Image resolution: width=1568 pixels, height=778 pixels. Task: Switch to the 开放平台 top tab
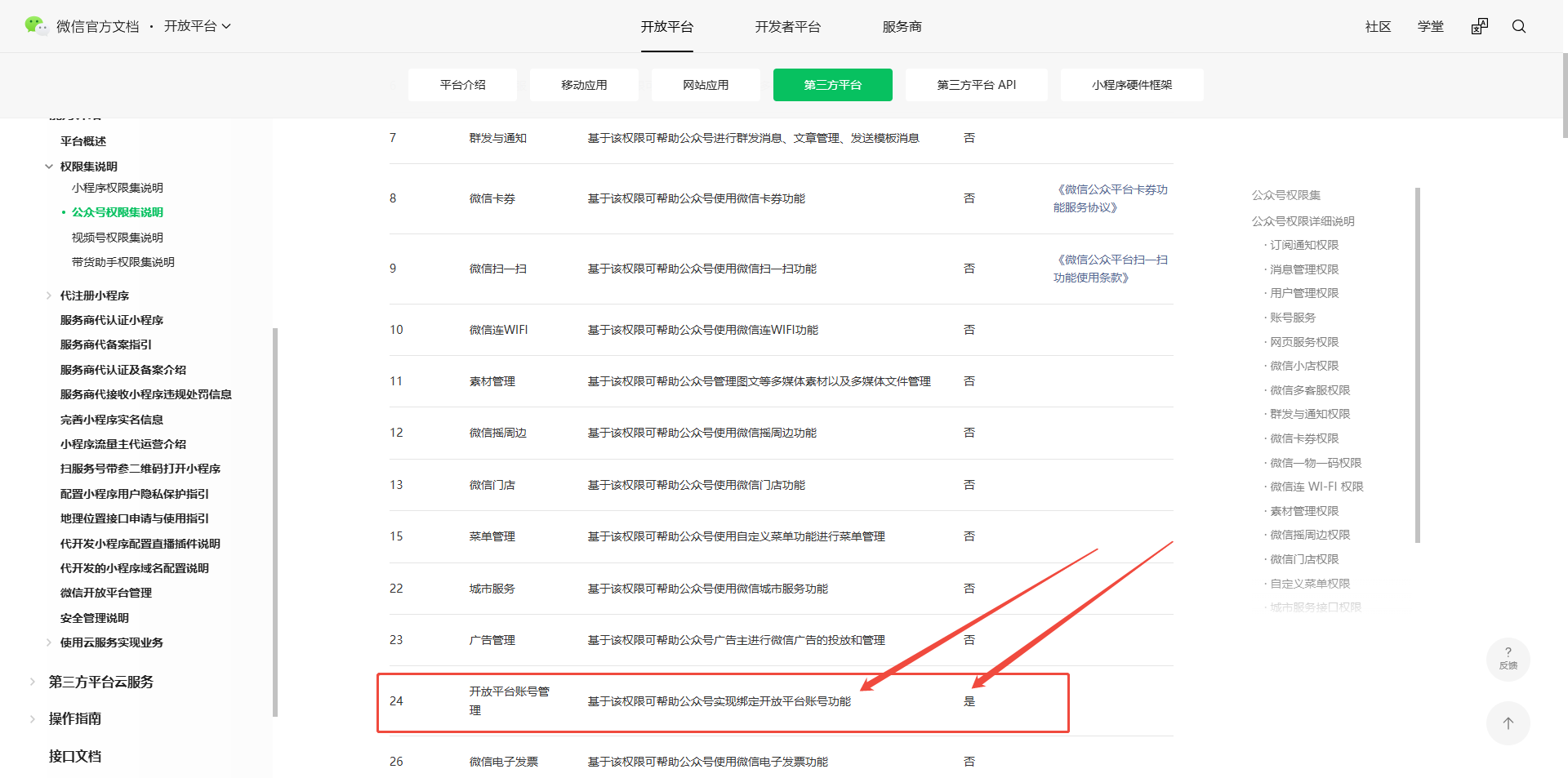coord(667,27)
